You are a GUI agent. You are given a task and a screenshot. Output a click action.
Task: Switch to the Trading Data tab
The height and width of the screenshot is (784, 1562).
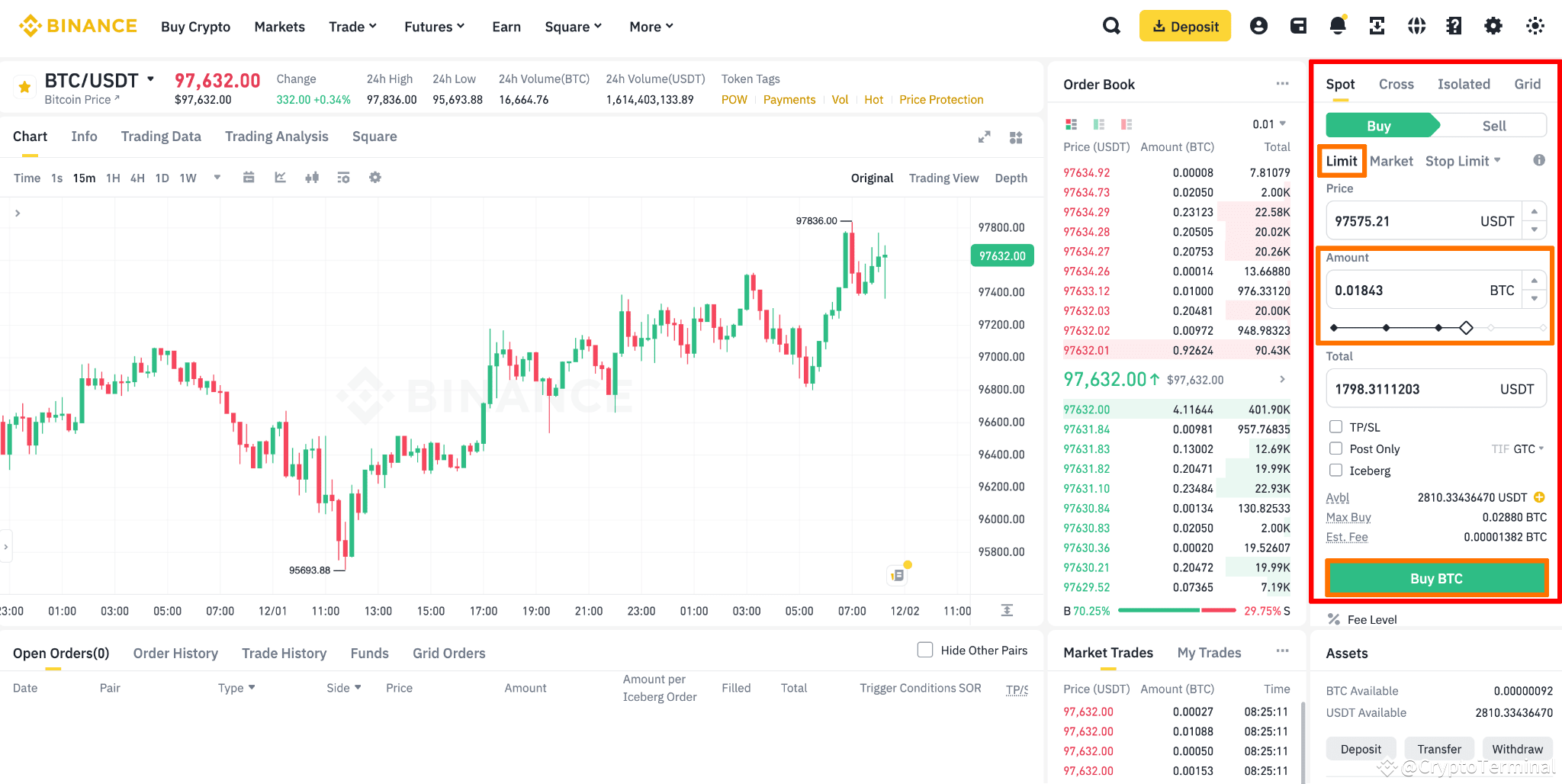pyautogui.click(x=161, y=136)
